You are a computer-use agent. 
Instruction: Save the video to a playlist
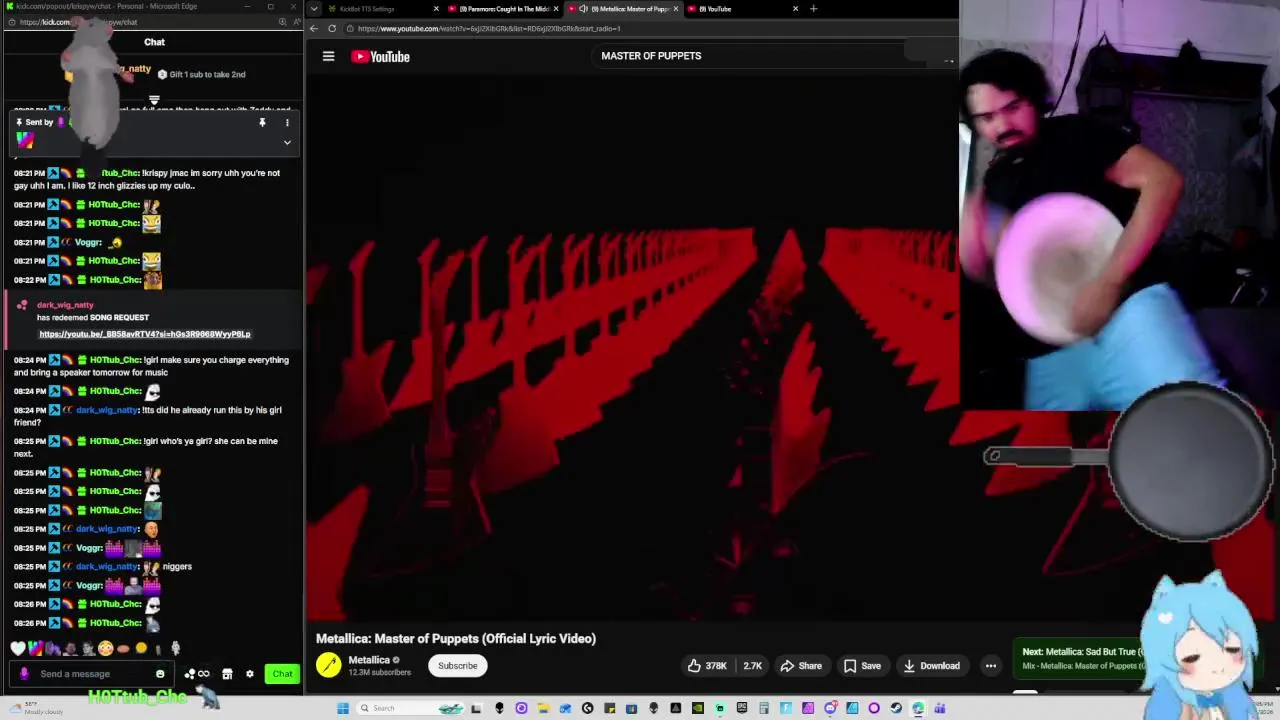(862, 666)
